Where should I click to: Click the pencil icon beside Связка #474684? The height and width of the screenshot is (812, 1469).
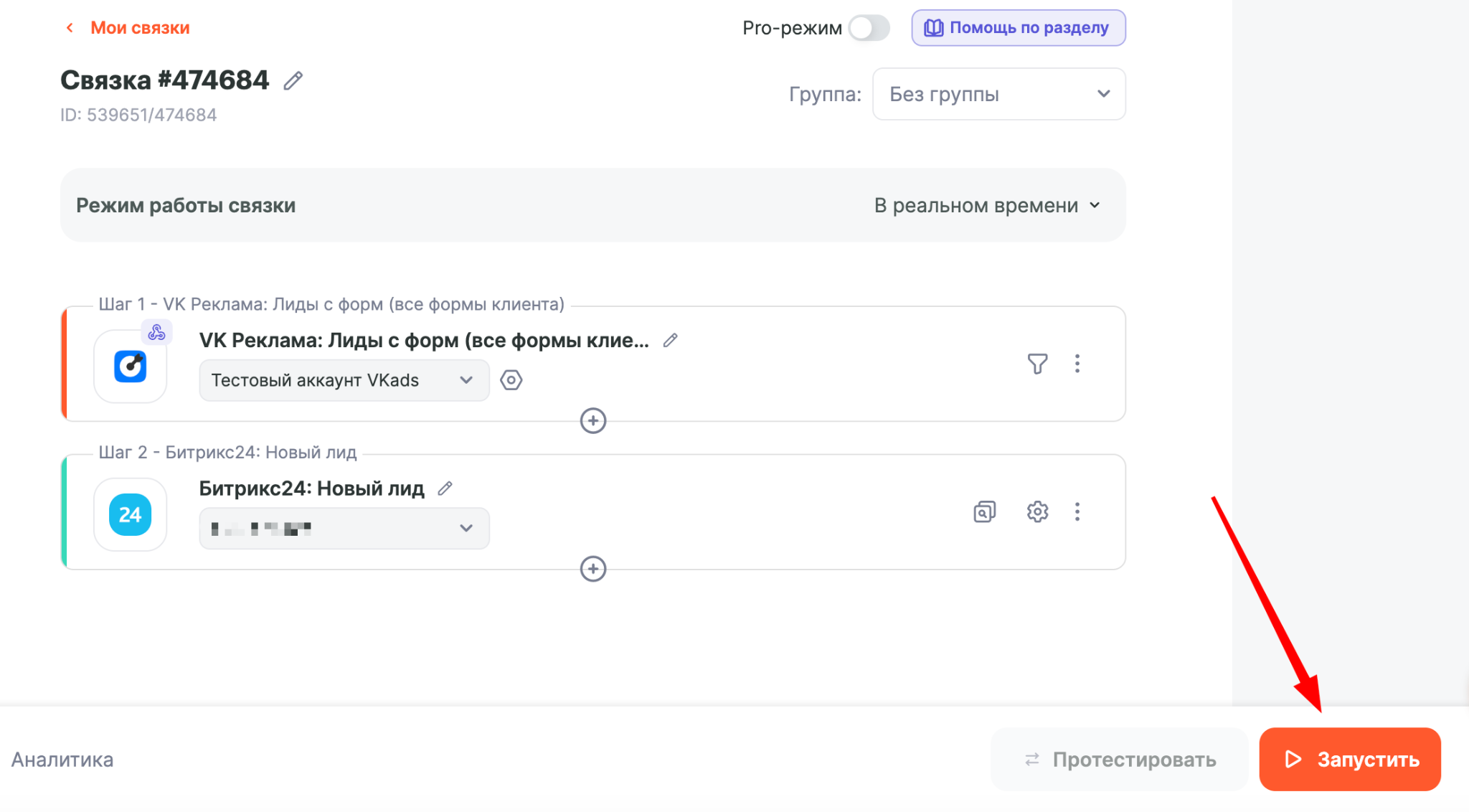pyautogui.click(x=293, y=80)
